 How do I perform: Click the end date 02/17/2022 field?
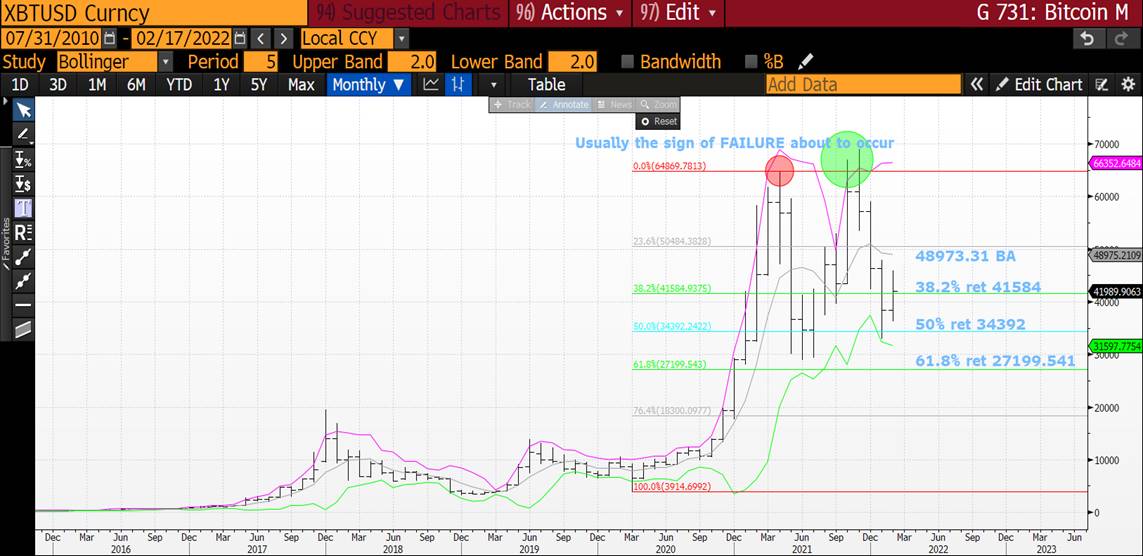[x=182, y=39]
